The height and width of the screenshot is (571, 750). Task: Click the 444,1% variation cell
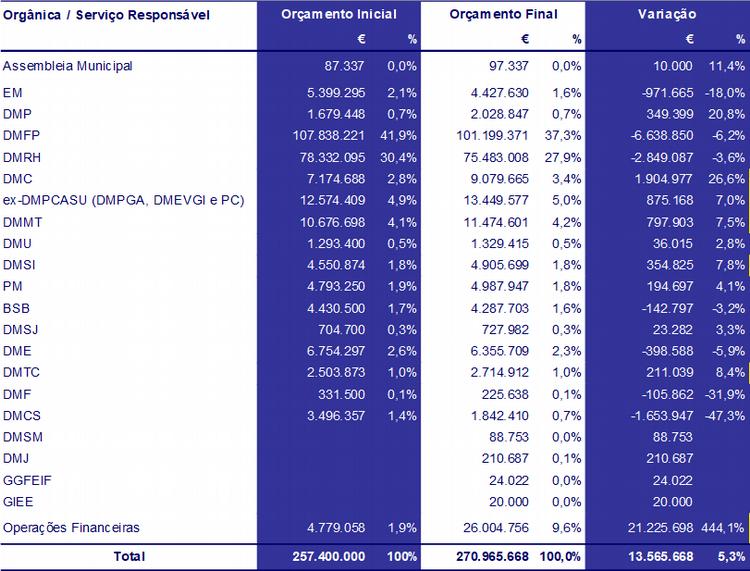(725, 527)
